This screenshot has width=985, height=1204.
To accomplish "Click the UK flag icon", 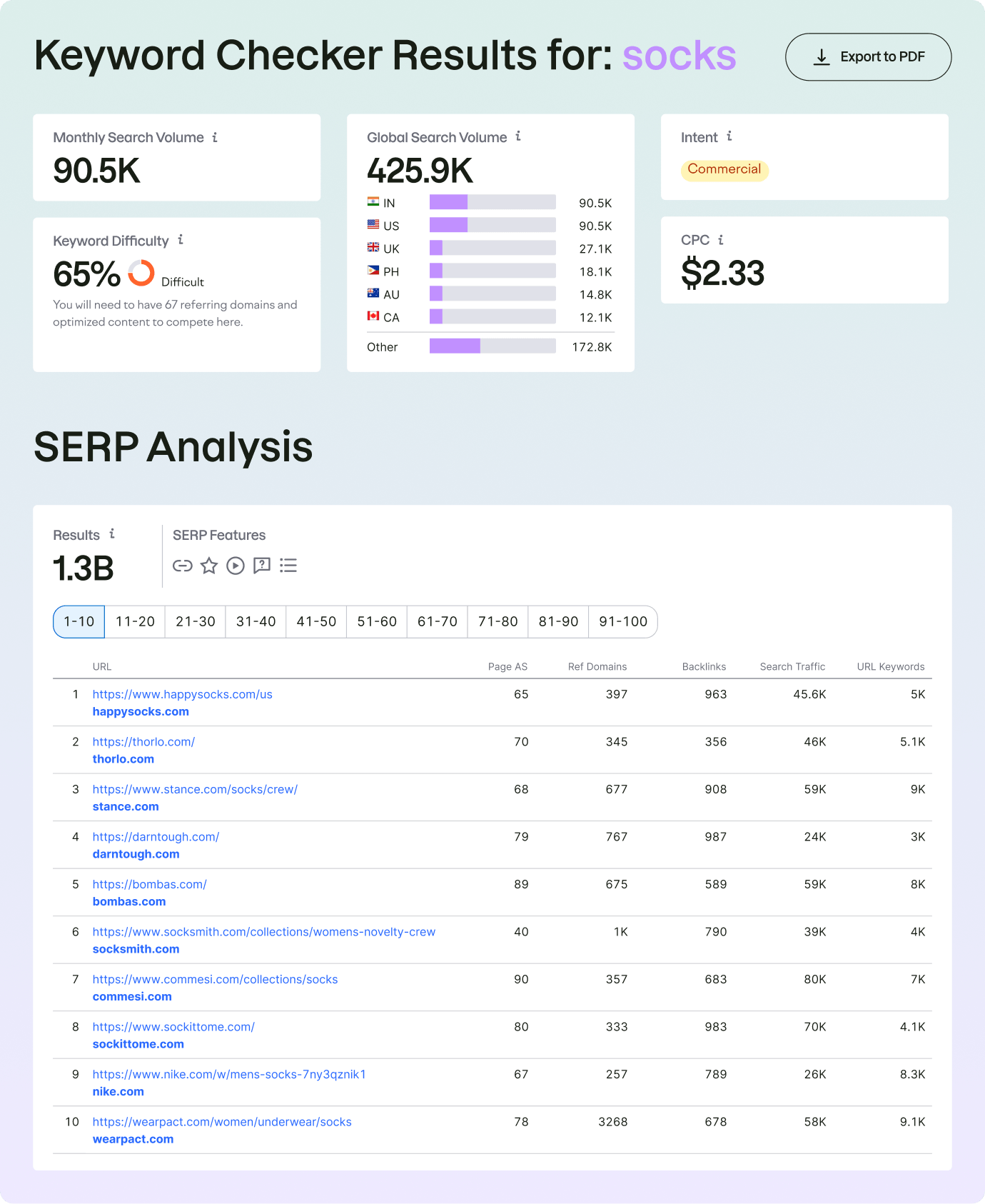I will tap(373, 248).
